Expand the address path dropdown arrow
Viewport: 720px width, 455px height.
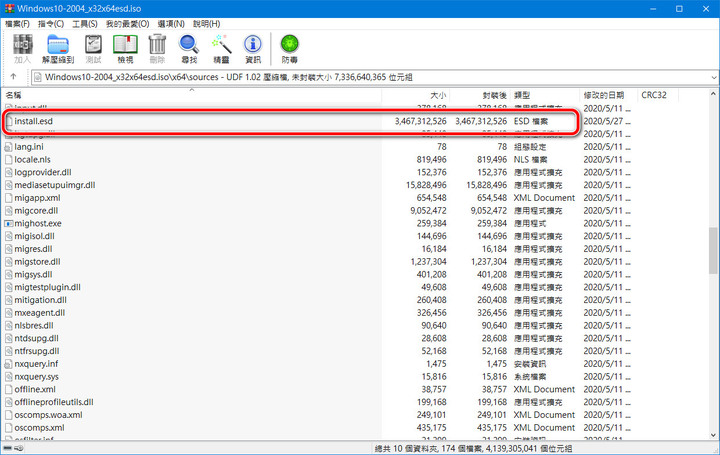714,77
